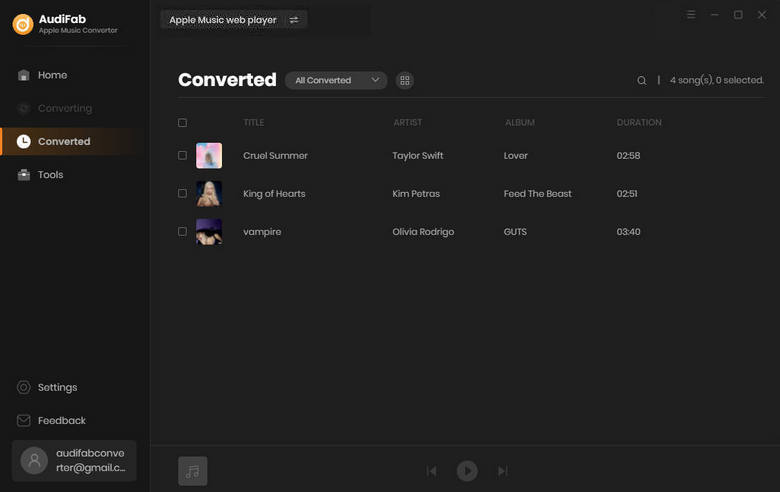This screenshot has height=492, width=780.
Task: Click the Converted clock icon
Action: click(x=23, y=141)
